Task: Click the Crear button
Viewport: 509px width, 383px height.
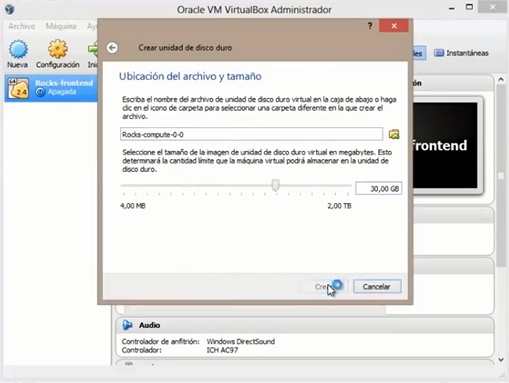Action: [x=325, y=287]
